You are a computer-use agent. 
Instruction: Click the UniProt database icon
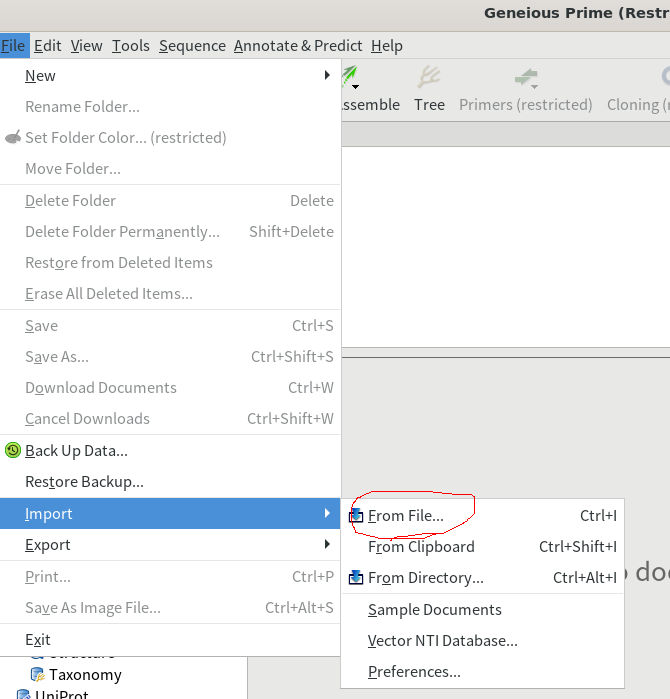tap(24, 694)
